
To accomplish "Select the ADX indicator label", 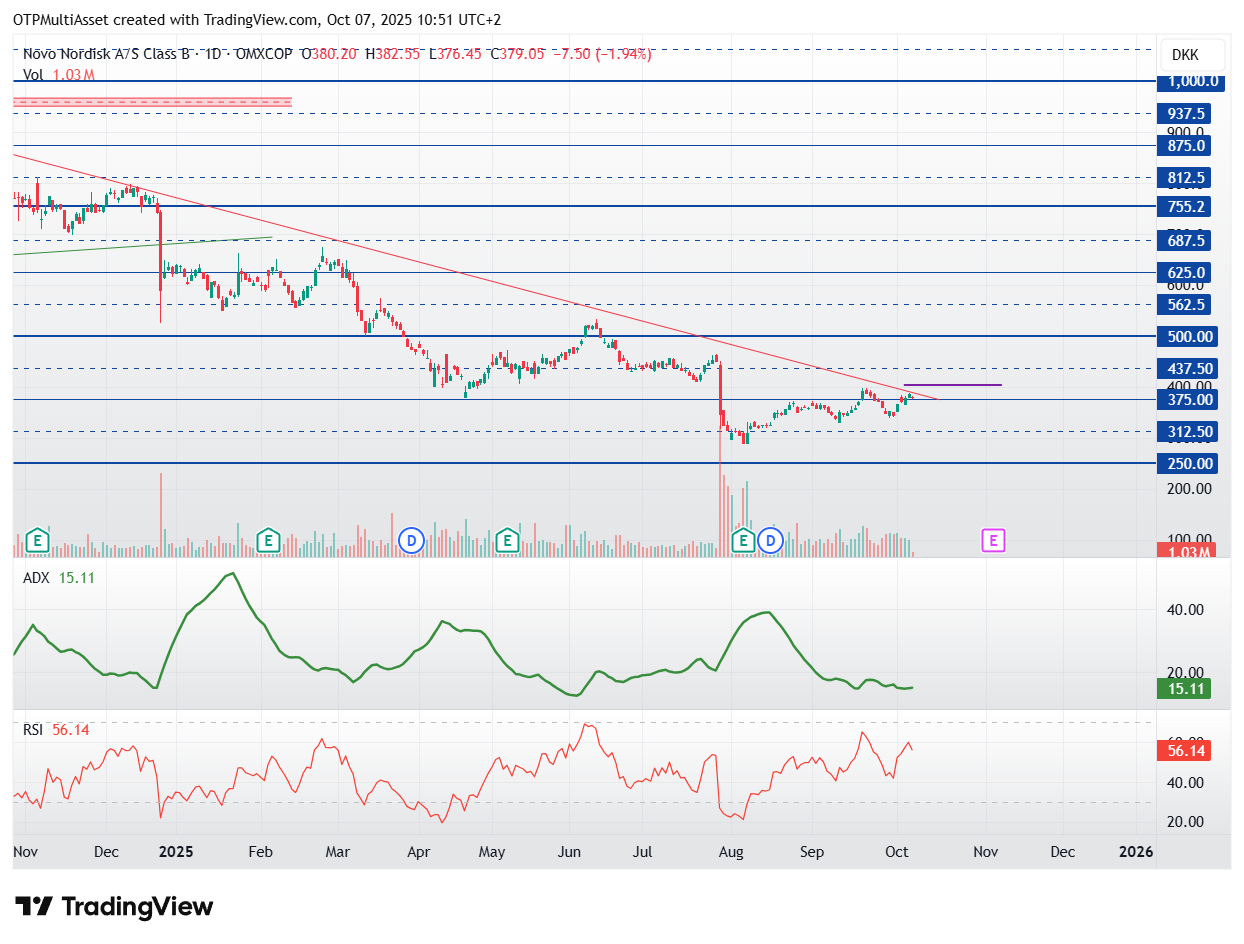I will point(38,578).
